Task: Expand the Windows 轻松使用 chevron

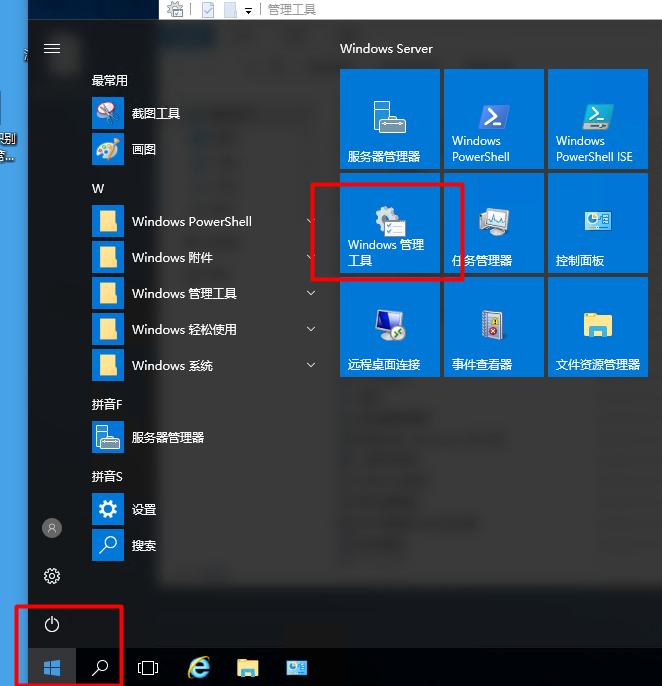Action: [x=311, y=329]
